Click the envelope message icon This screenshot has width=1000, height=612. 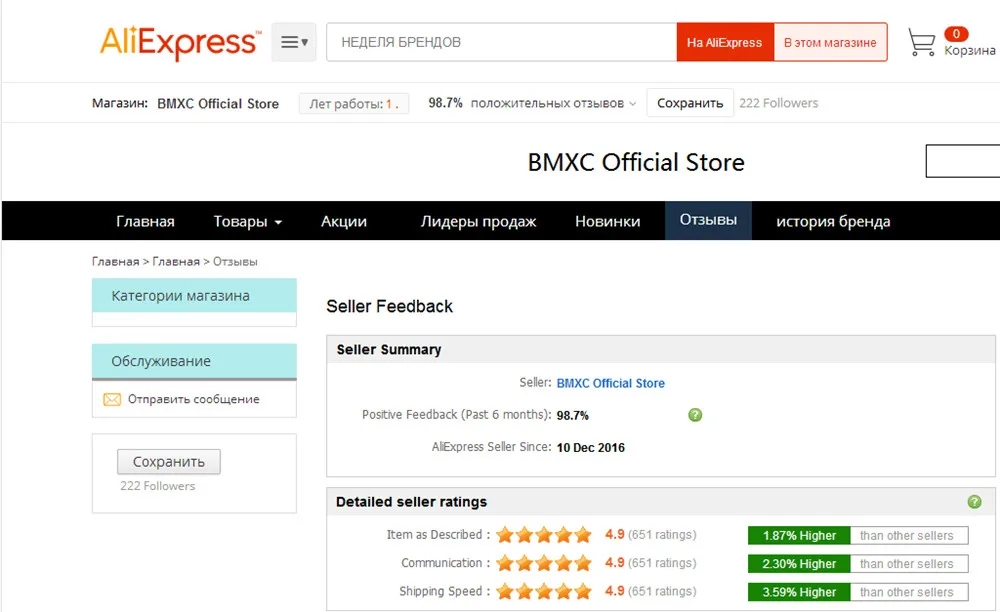(x=112, y=399)
